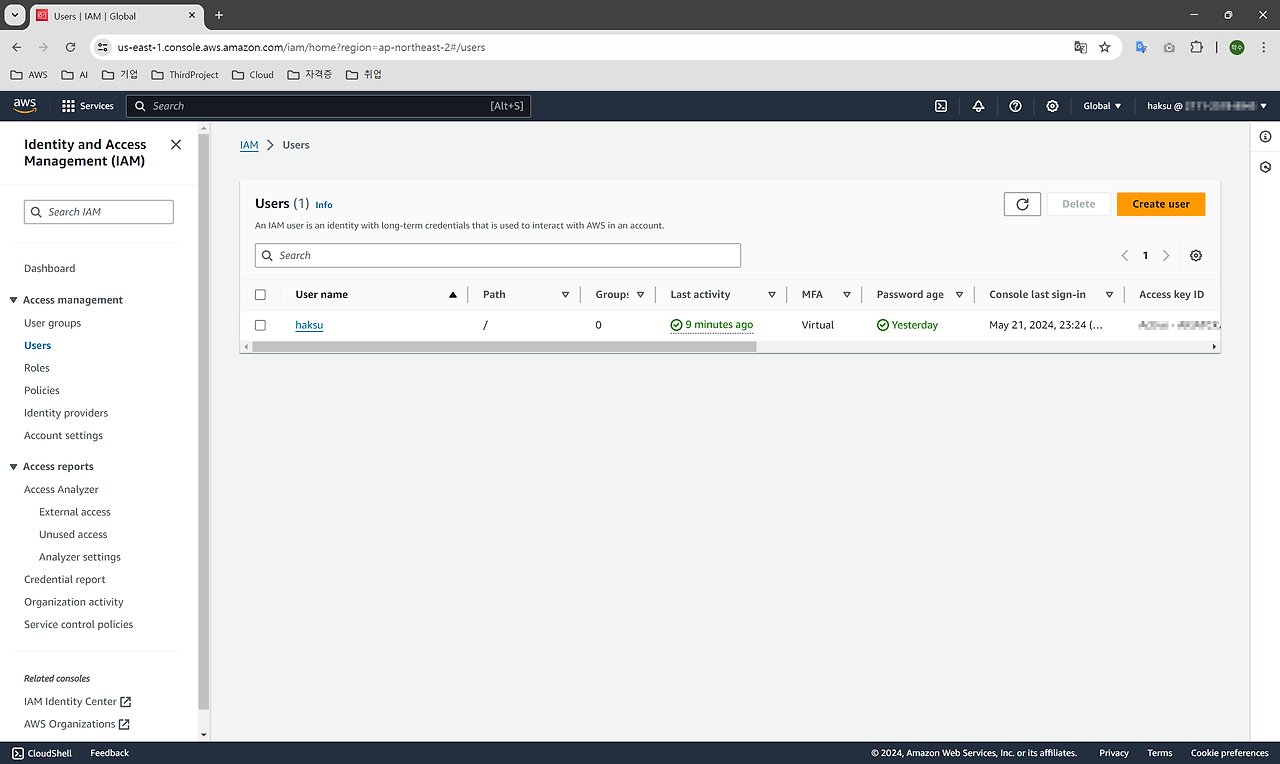
Task: Open Policies in the sidebar
Action: tap(42, 390)
